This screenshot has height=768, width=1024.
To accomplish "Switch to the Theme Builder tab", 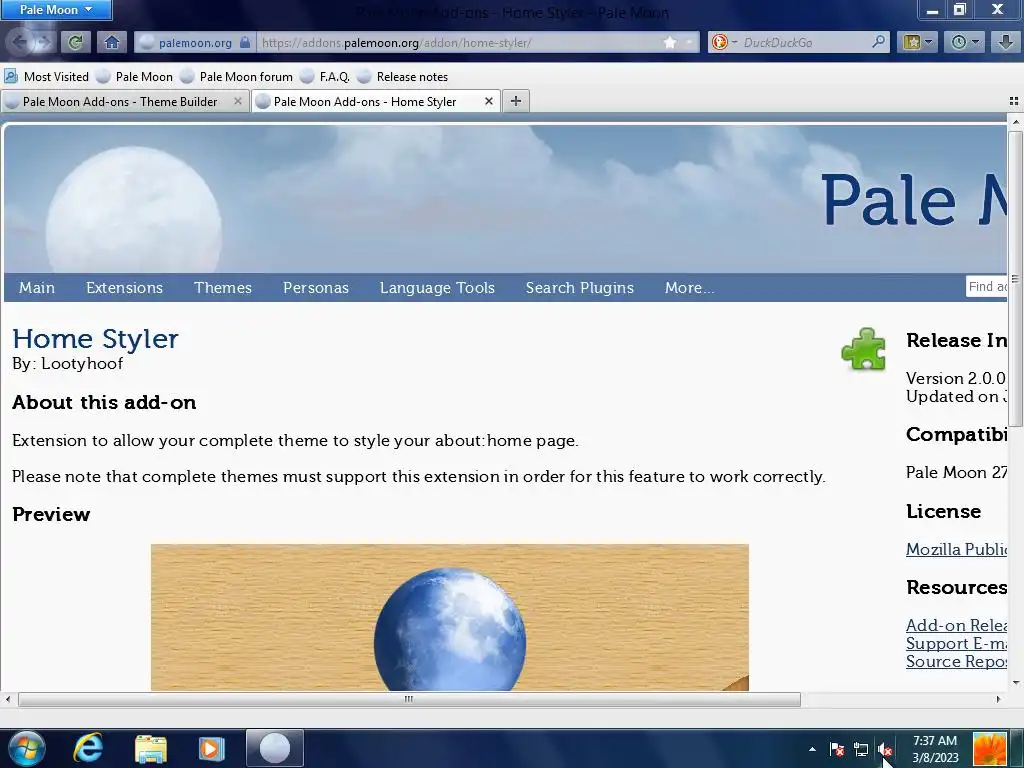I will click(118, 101).
